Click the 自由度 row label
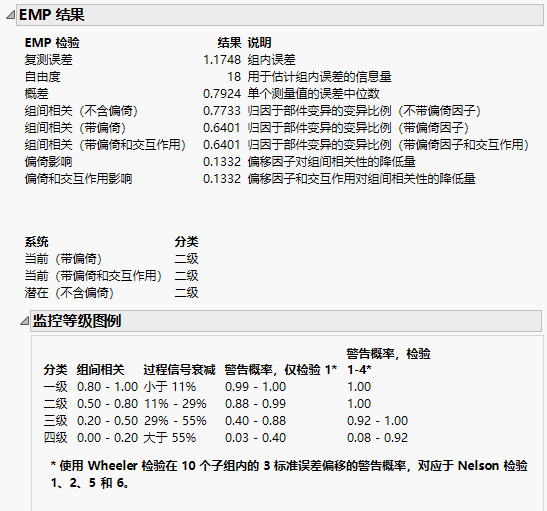 [43, 77]
